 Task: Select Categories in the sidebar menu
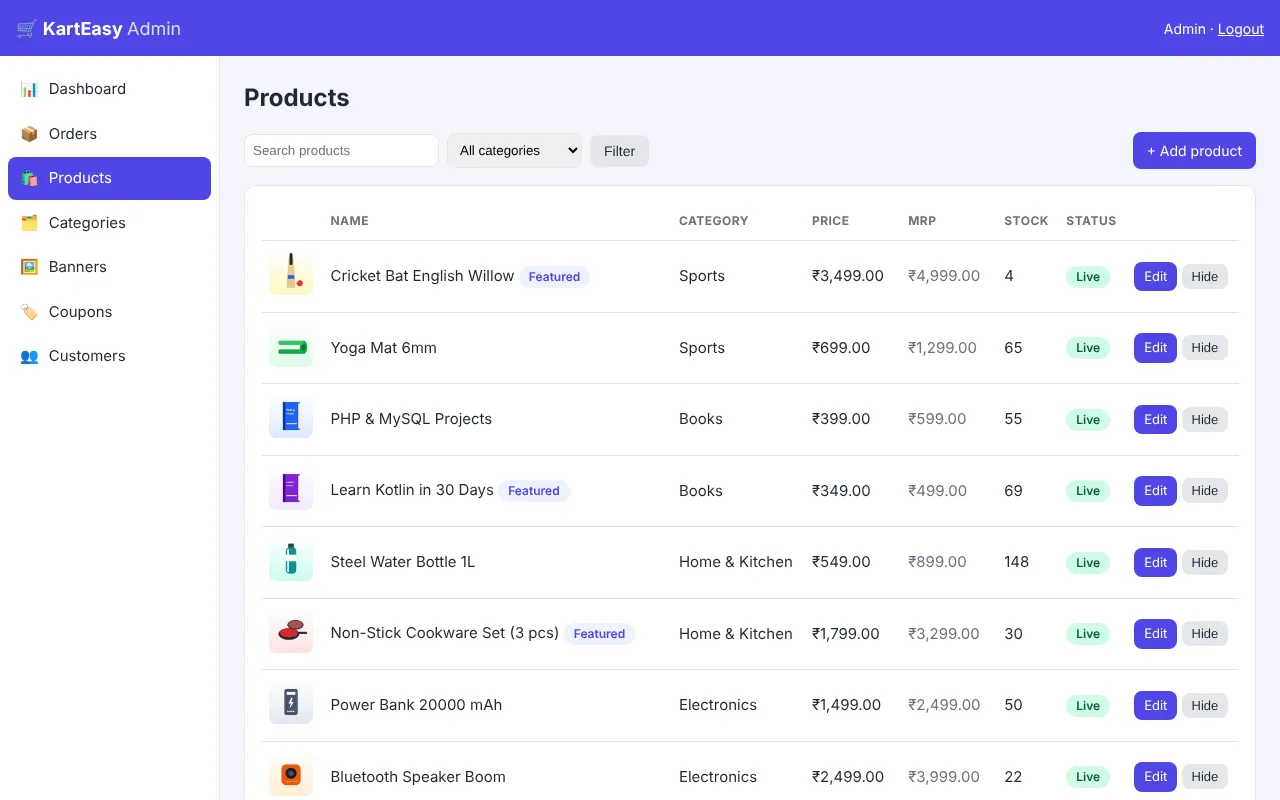(x=109, y=223)
